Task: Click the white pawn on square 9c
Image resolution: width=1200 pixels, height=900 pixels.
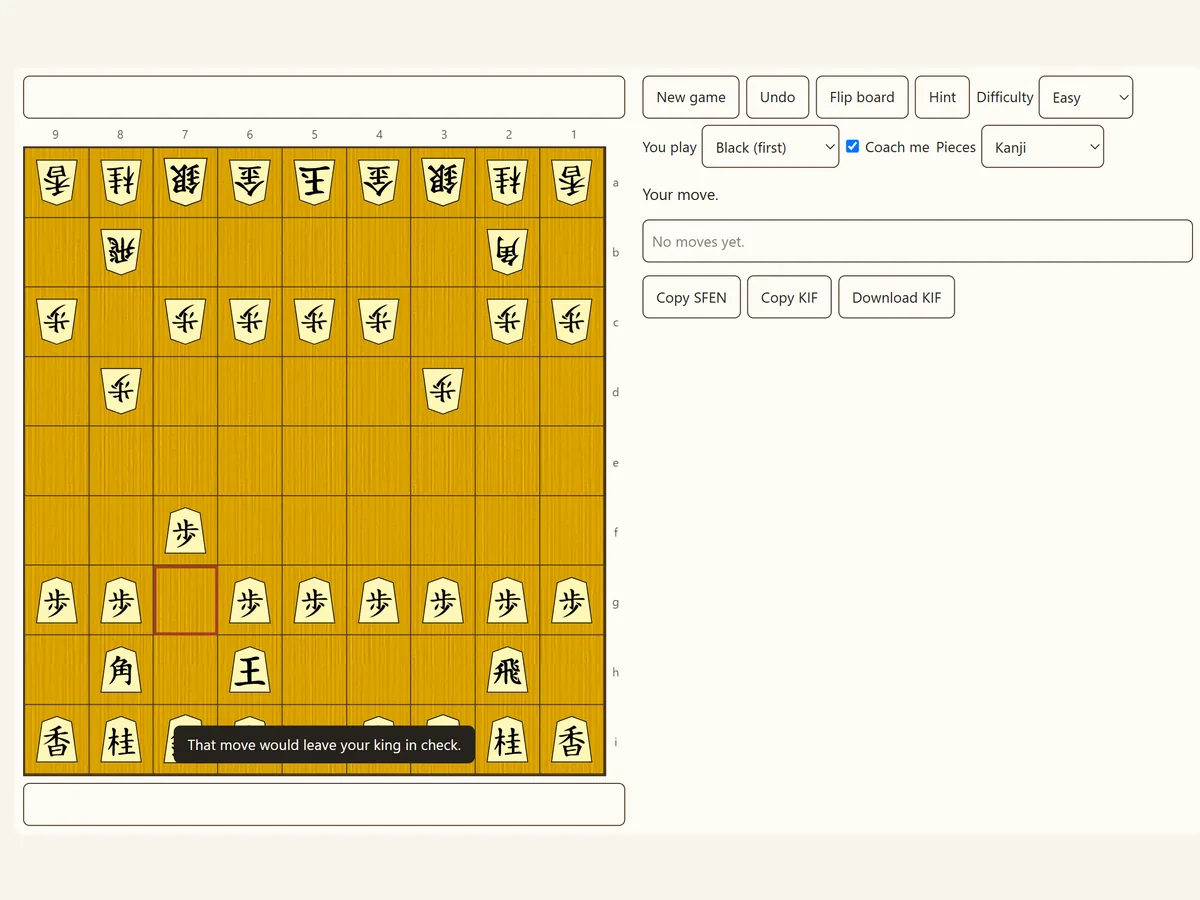Action: [56, 321]
